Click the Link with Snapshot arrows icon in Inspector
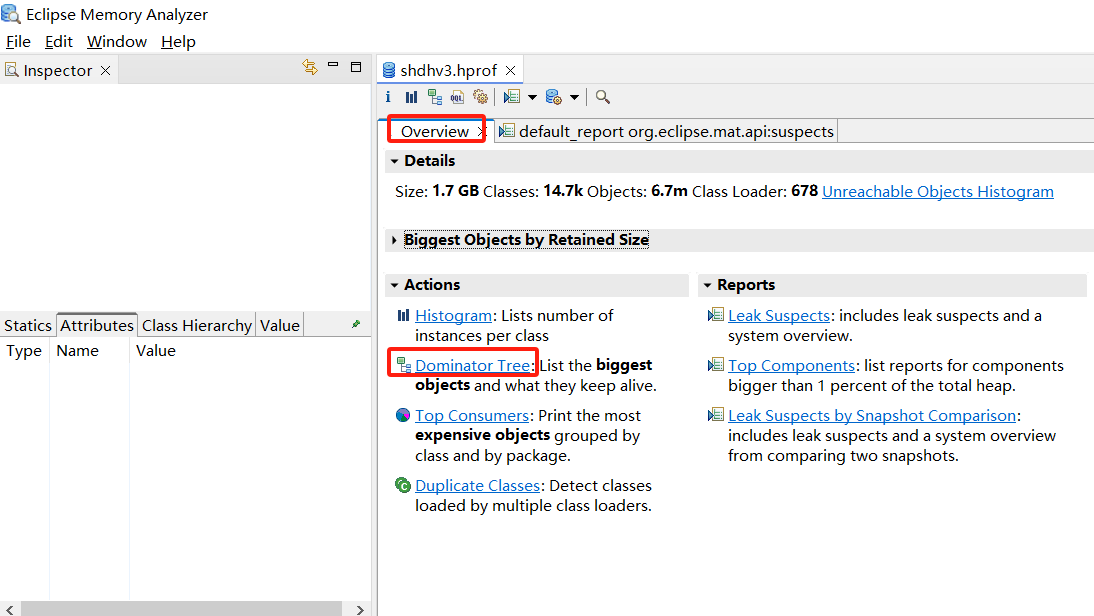Viewport: 1094px width, 616px height. click(x=310, y=67)
